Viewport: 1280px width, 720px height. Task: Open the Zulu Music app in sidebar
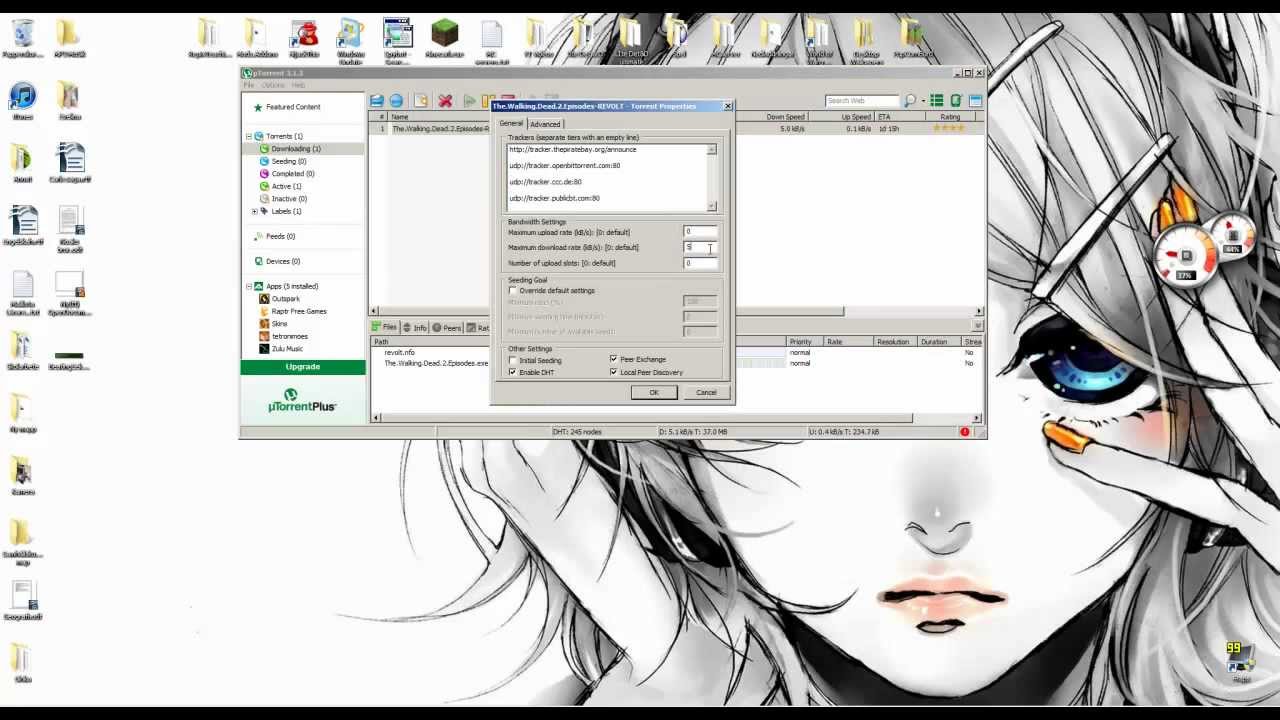pyautogui.click(x=280, y=349)
